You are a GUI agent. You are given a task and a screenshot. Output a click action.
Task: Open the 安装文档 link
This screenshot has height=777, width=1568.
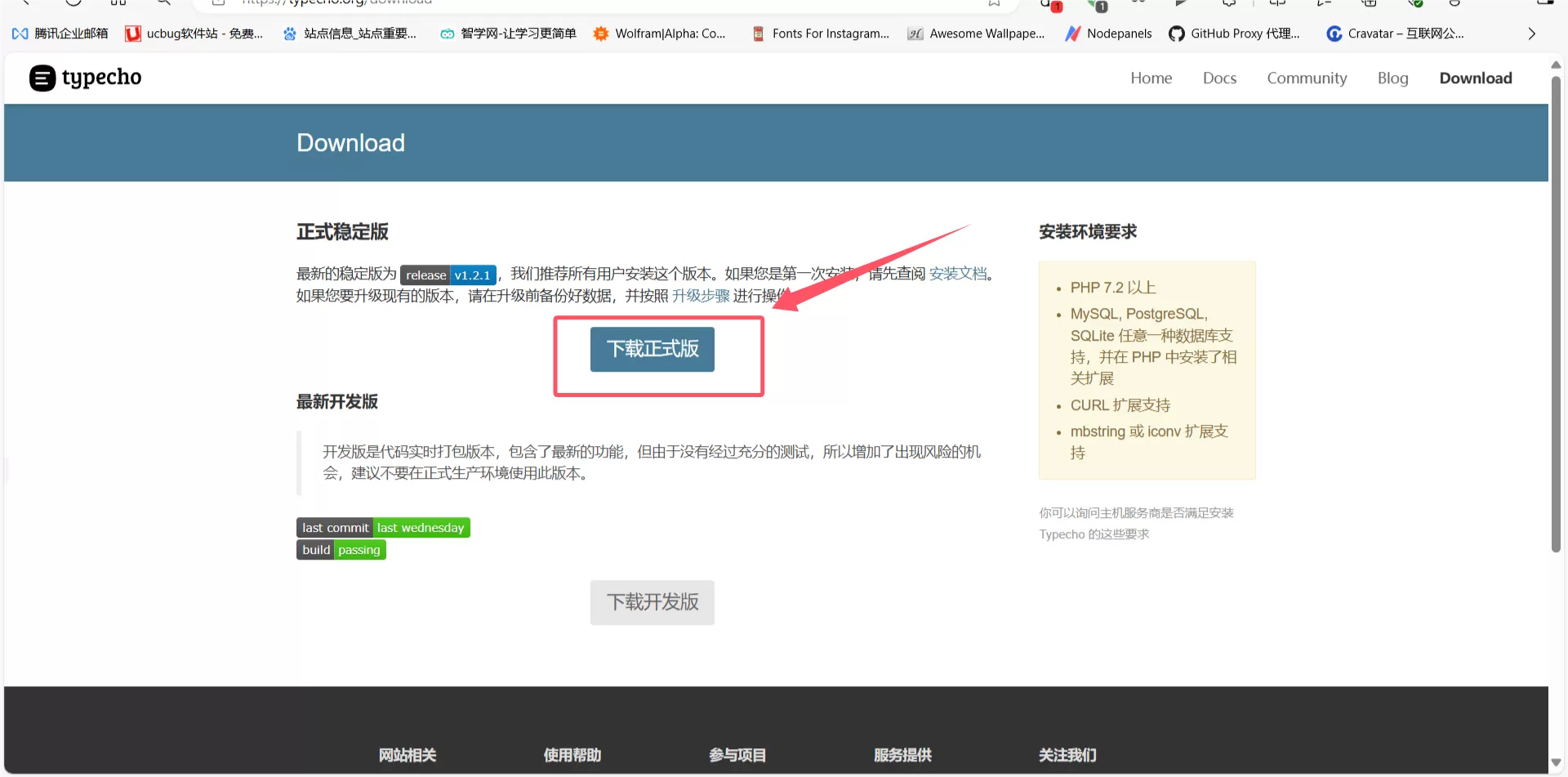tap(957, 274)
